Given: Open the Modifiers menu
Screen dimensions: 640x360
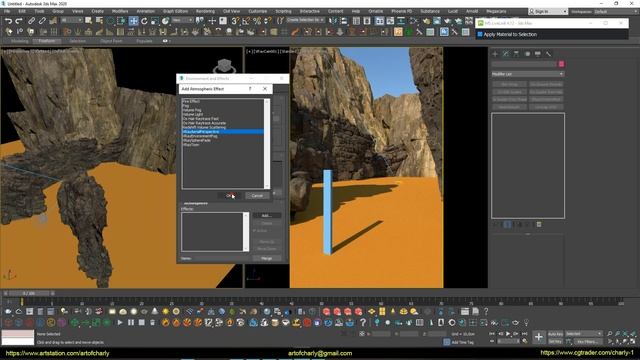Looking at the screenshot, I should (120, 11).
